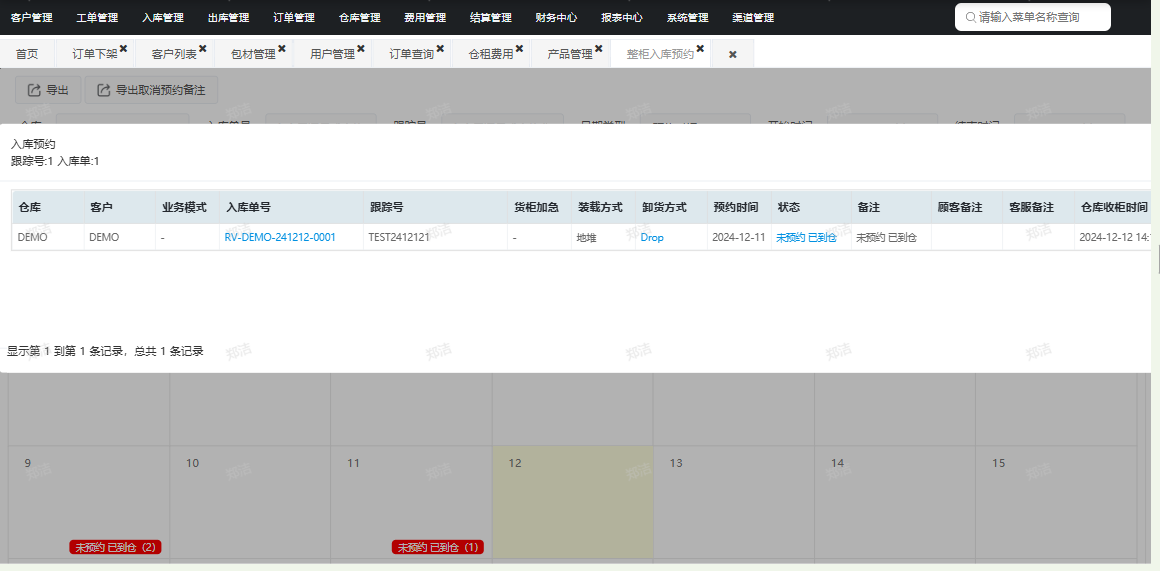Open the 入库管理 top menu
1160x571 pixels.
click(x=163, y=17)
